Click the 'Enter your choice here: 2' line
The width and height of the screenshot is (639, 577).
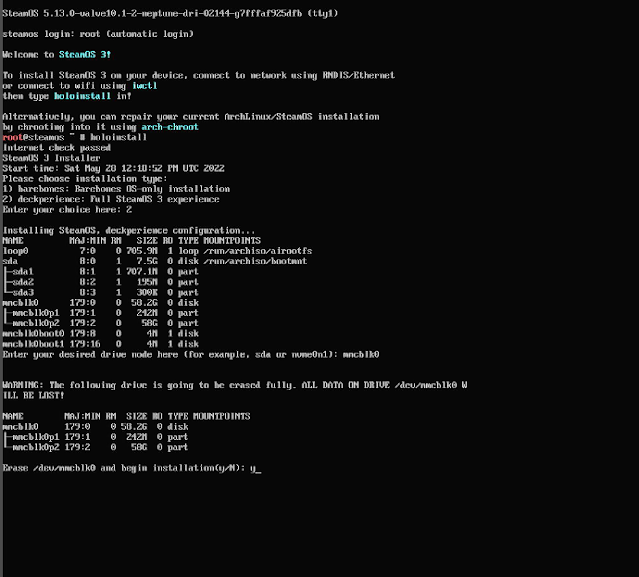[x=67, y=210]
